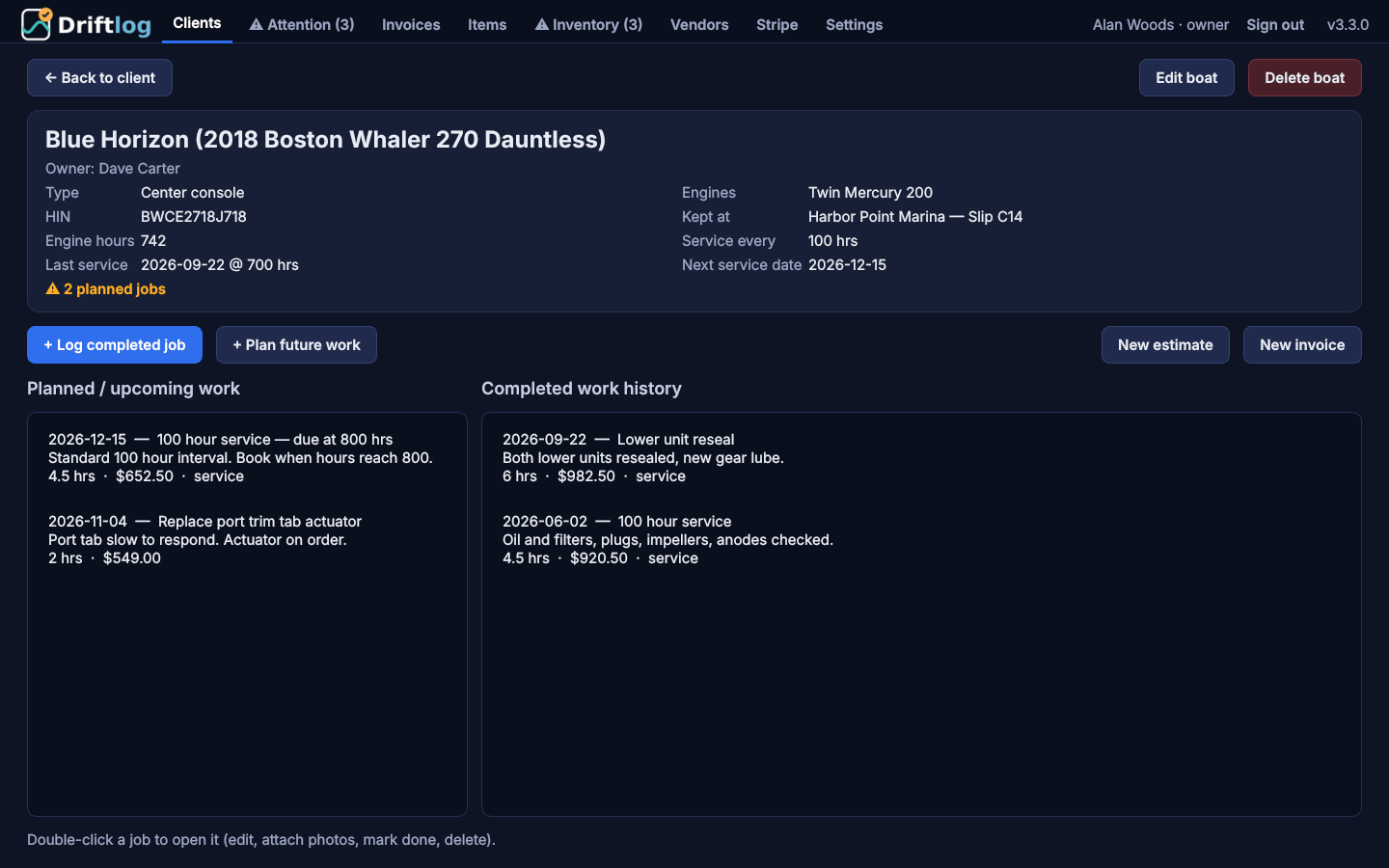Create a New invoice

coord(1302,345)
